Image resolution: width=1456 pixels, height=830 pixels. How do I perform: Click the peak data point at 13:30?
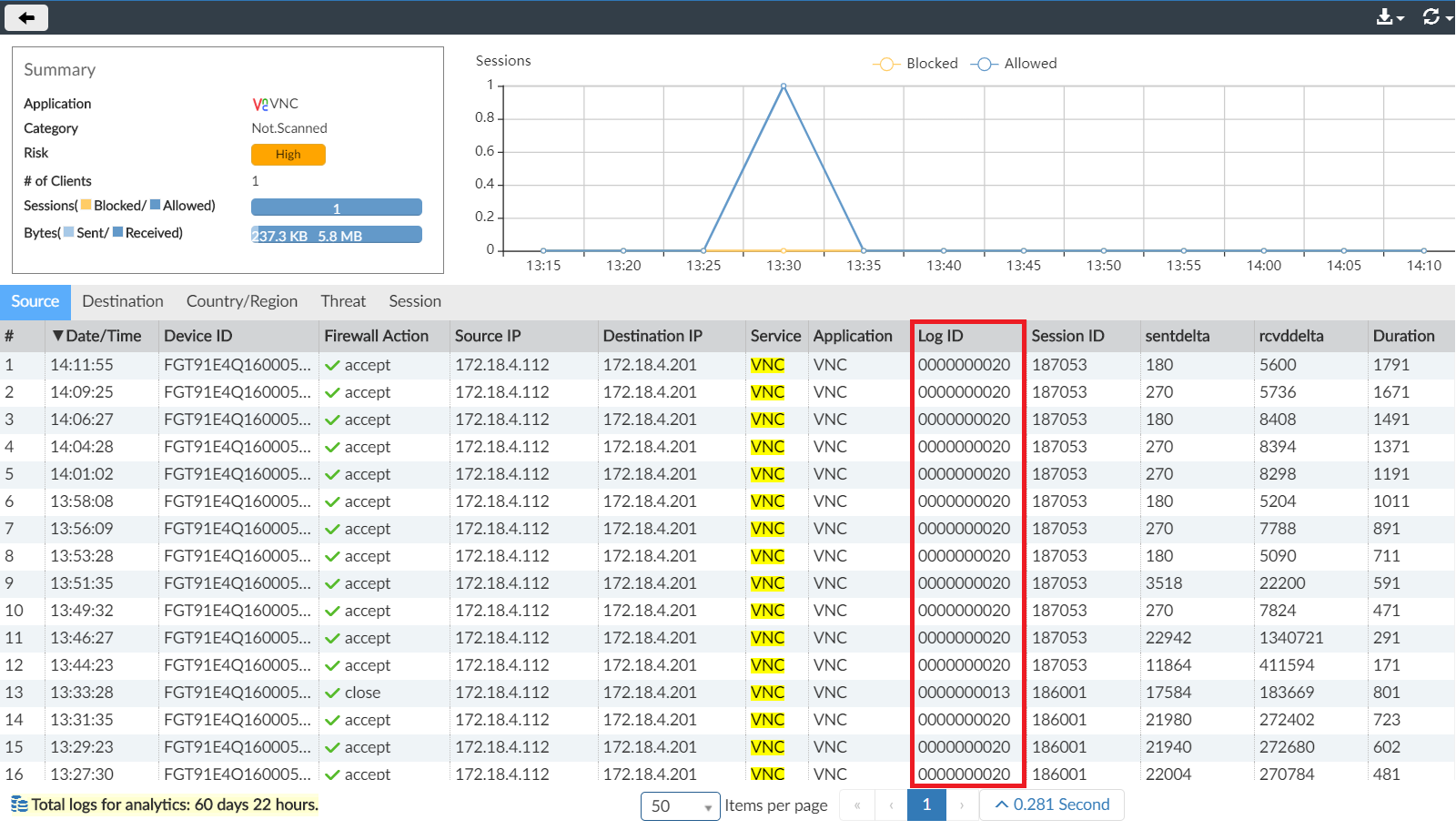(x=784, y=86)
